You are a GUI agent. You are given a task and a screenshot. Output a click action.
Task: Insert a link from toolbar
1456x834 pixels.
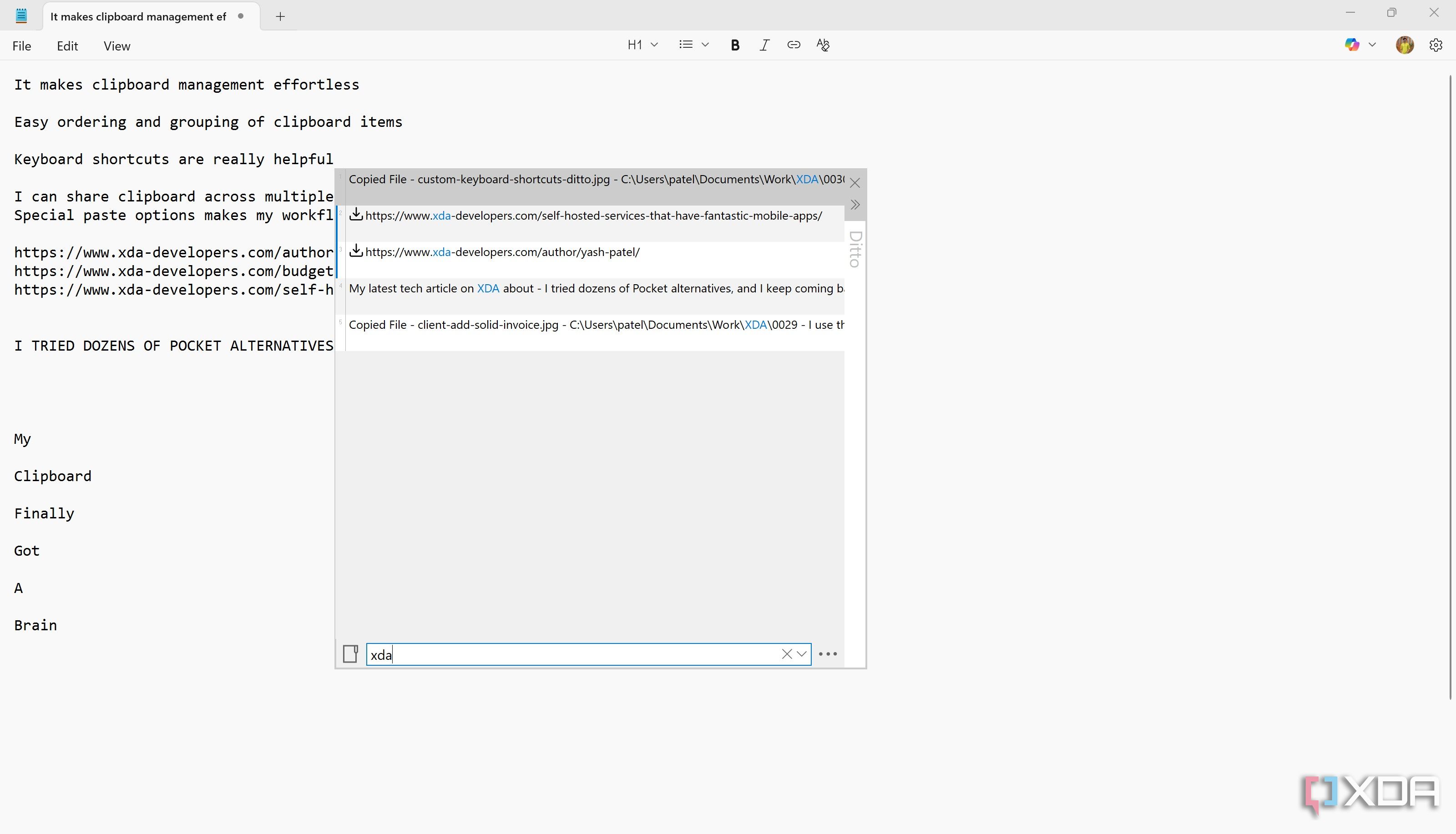tap(794, 45)
